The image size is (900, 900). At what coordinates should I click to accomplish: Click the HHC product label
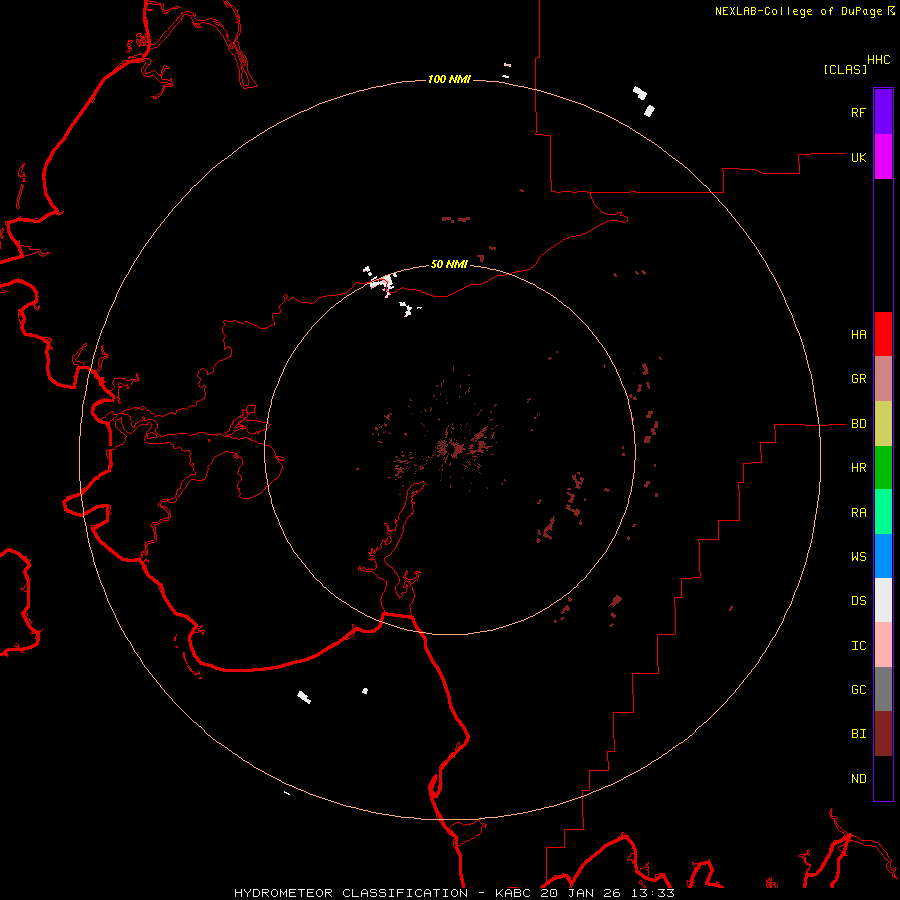[878, 60]
